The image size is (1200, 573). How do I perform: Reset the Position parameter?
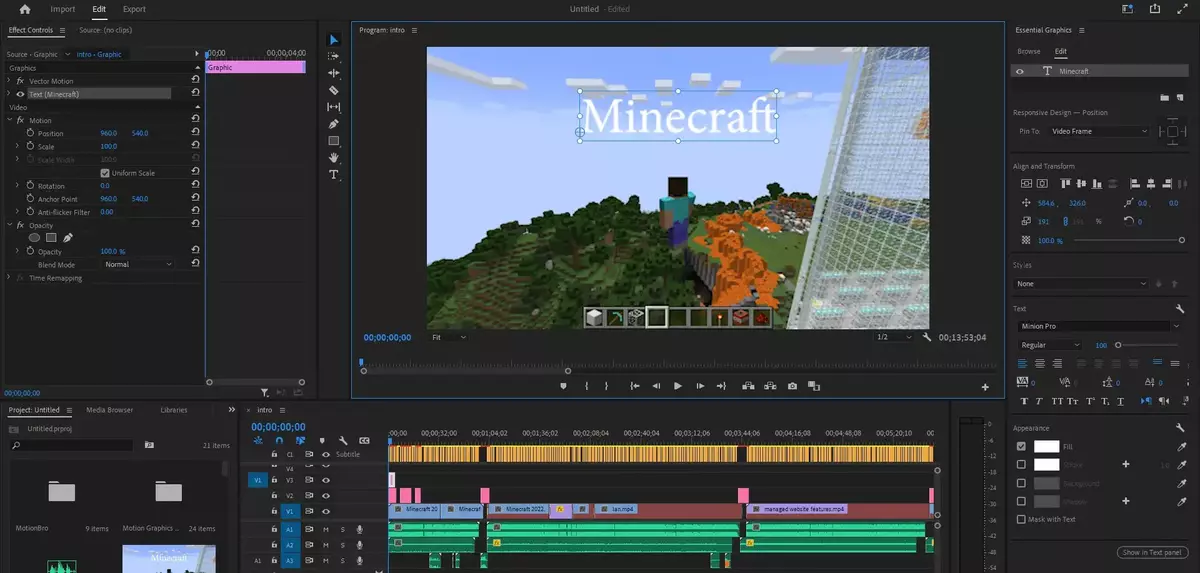click(x=195, y=133)
